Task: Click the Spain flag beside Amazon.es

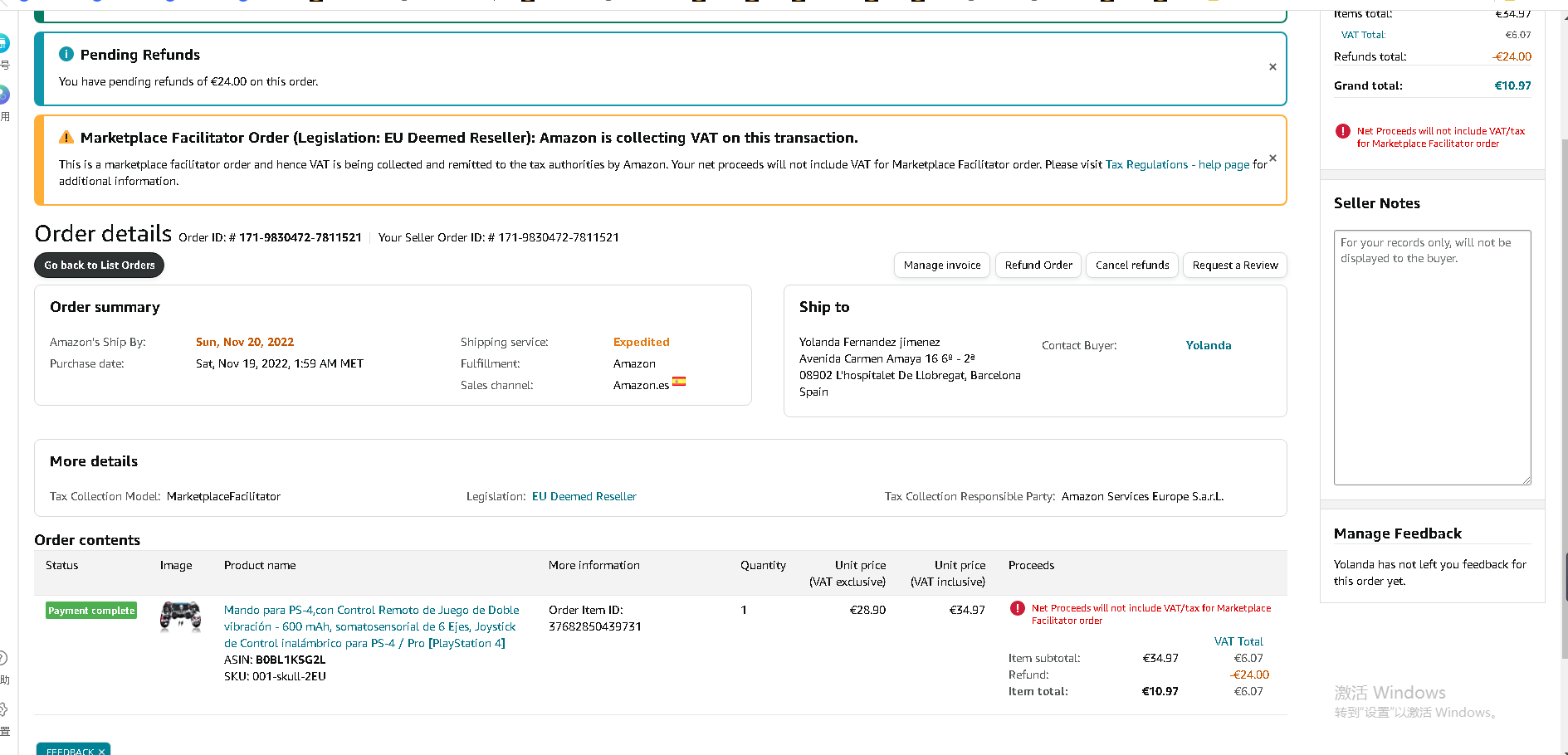Action: click(x=679, y=382)
